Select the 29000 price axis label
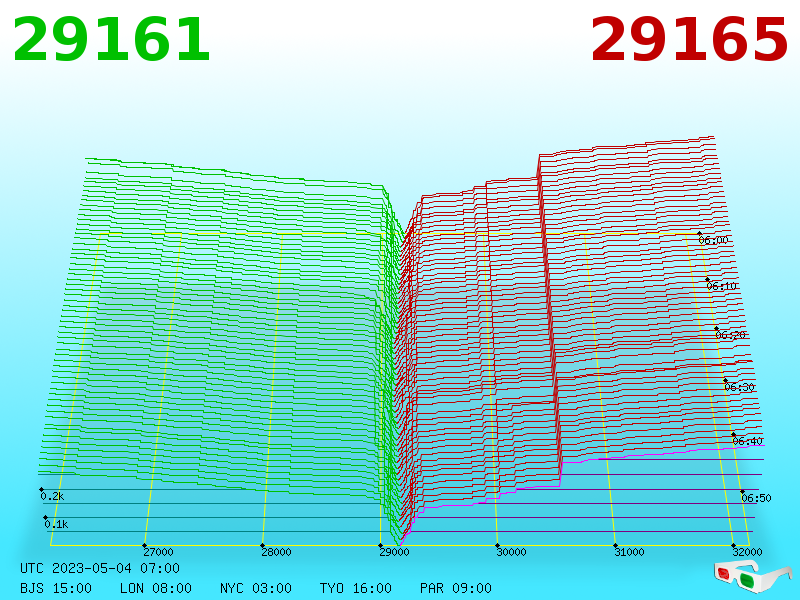 394,552
